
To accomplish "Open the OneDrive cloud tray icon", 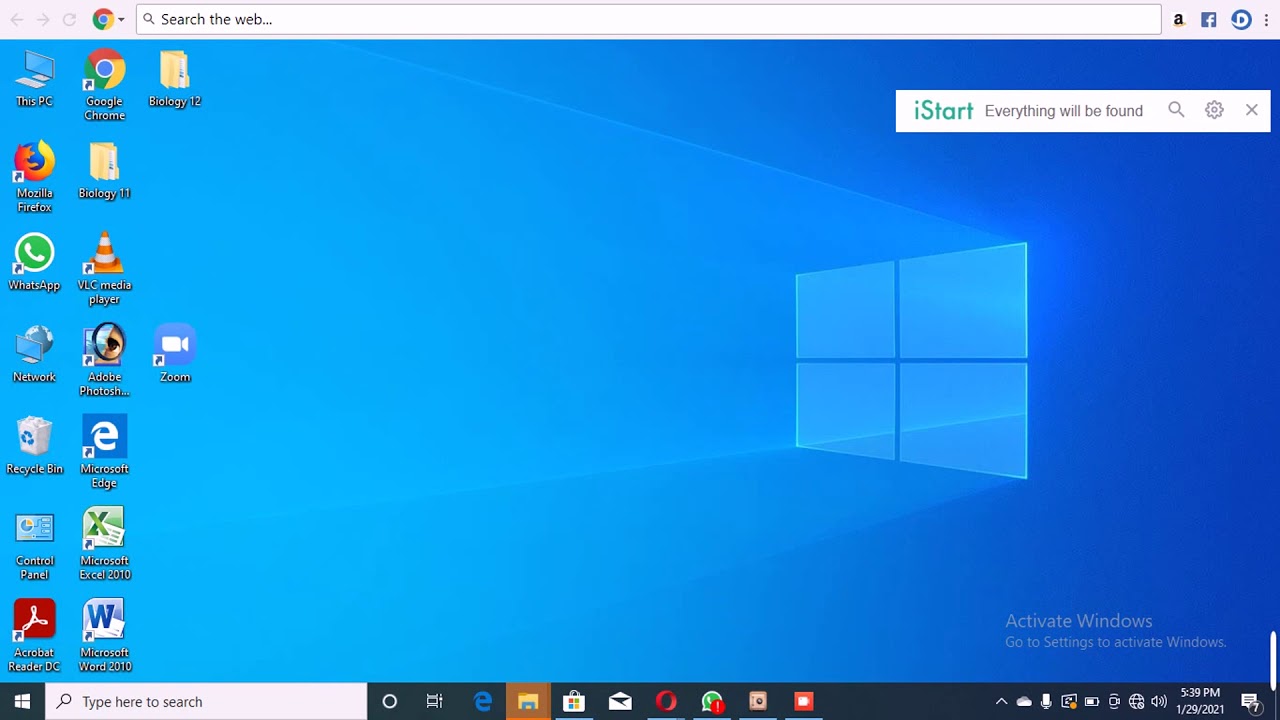I will (x=1024, y=701).
